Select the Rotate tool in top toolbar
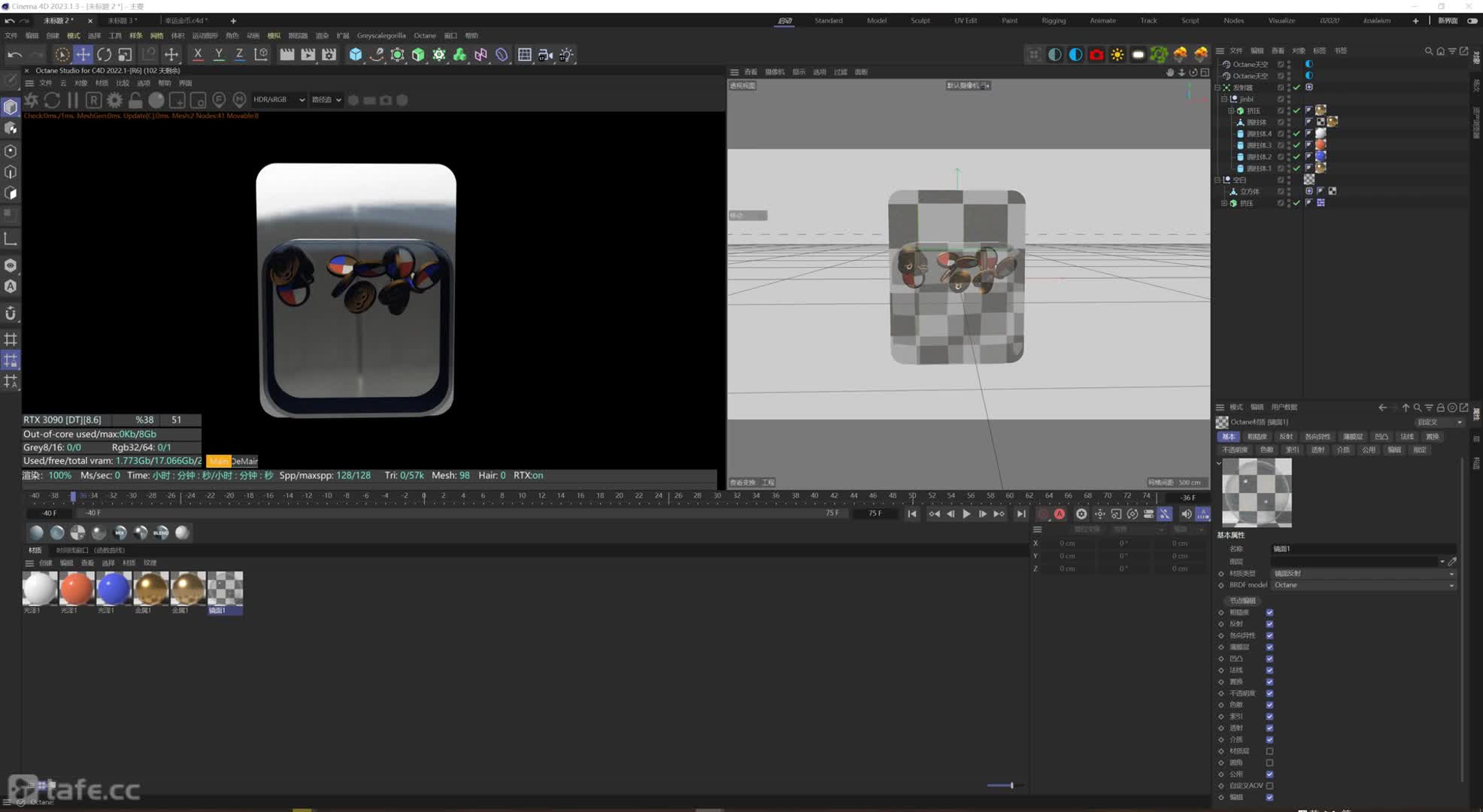Viewport: 1483px width, 812px height. click(104, 54)
